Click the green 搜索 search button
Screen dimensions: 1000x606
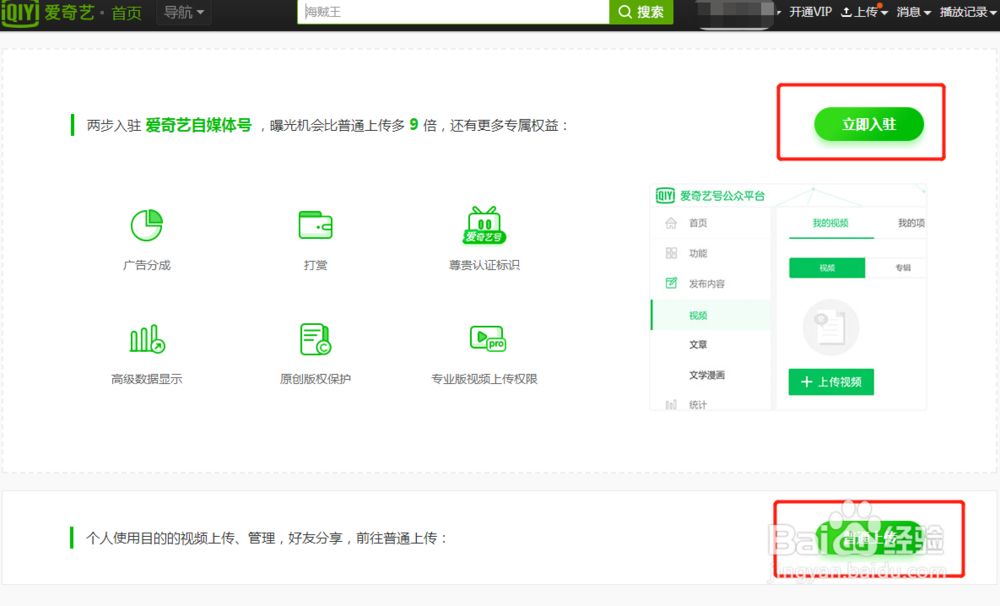click(641, 11)
